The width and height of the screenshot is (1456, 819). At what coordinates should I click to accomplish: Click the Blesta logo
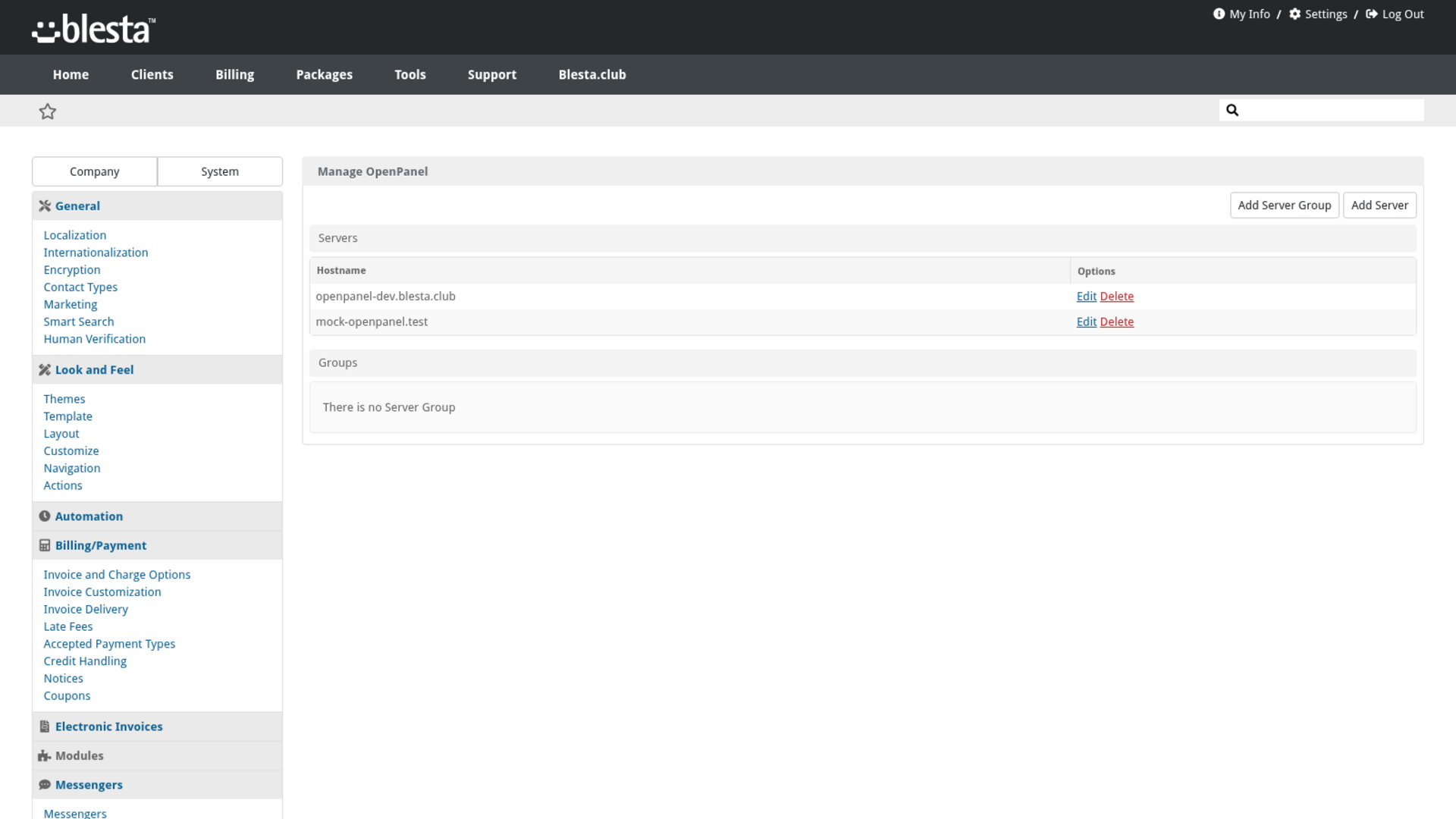[x=94, y=29]
